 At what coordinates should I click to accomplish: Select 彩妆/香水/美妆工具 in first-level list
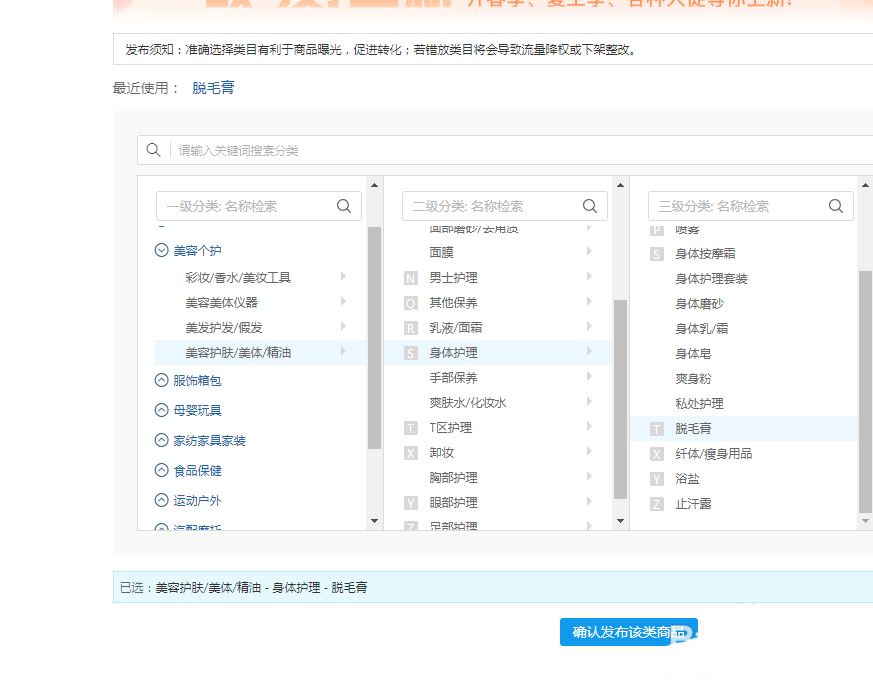tap(238, 277)
